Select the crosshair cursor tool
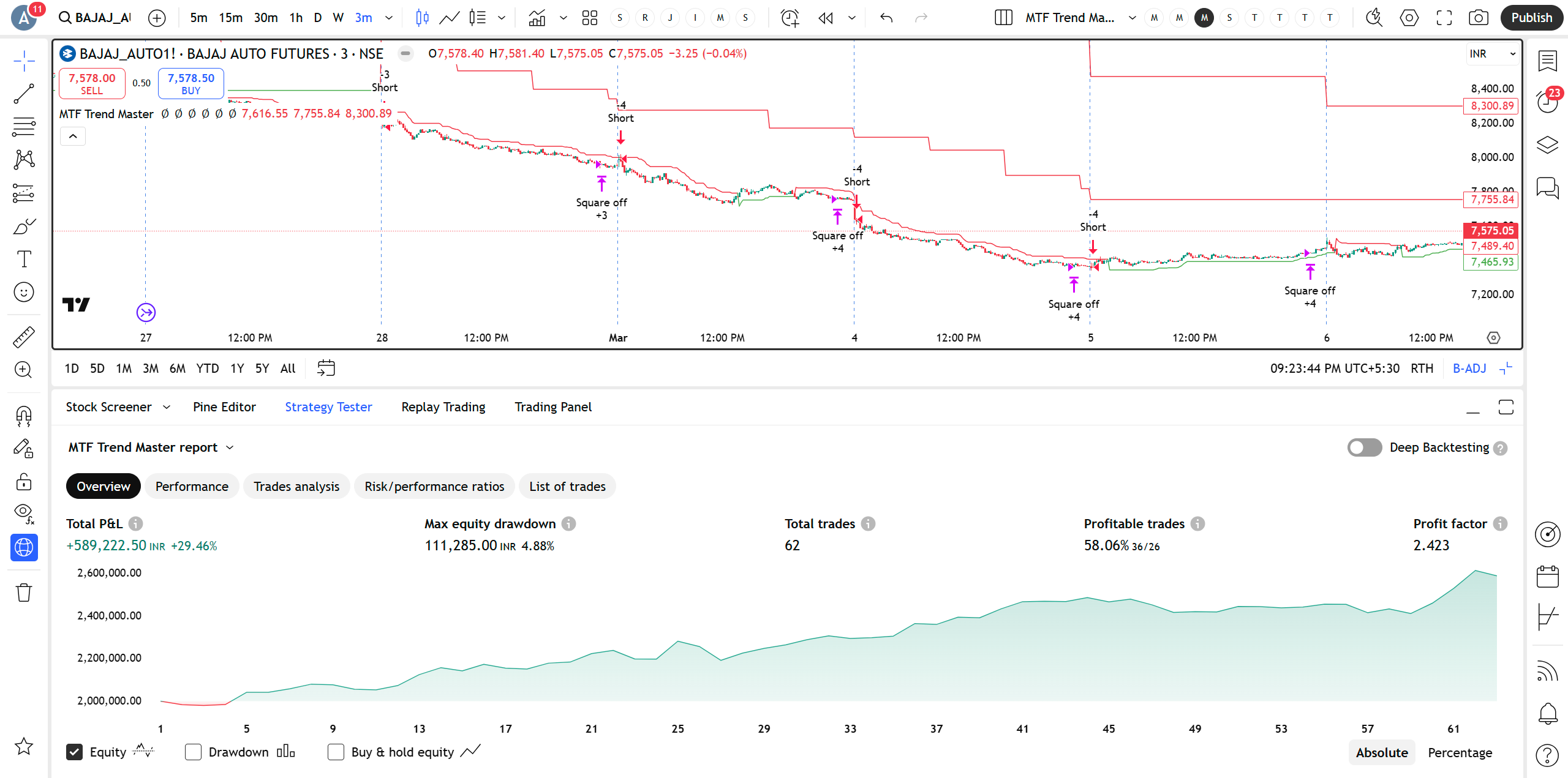 coord(24,61)
